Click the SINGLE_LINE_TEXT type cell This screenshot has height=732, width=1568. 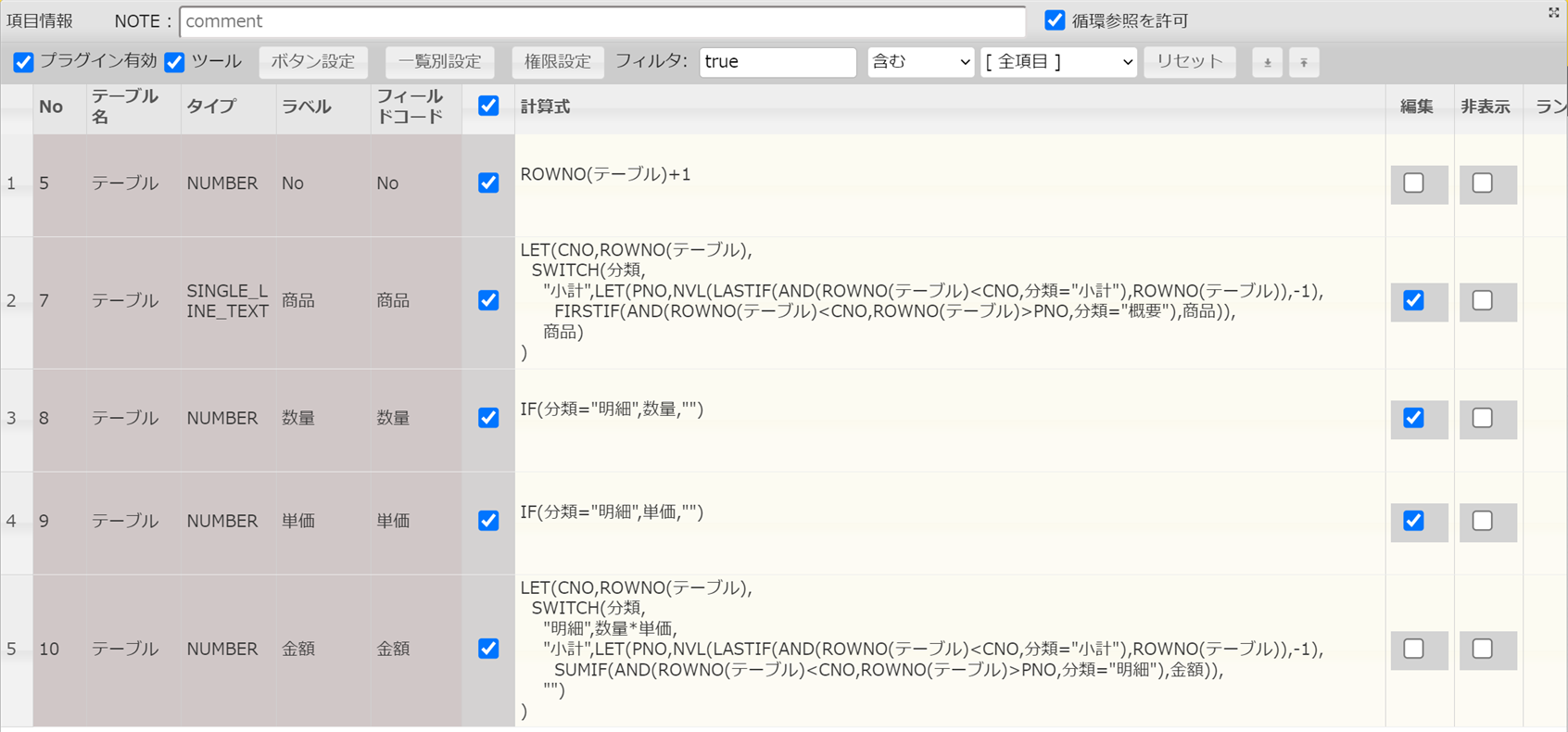[228, 301]
